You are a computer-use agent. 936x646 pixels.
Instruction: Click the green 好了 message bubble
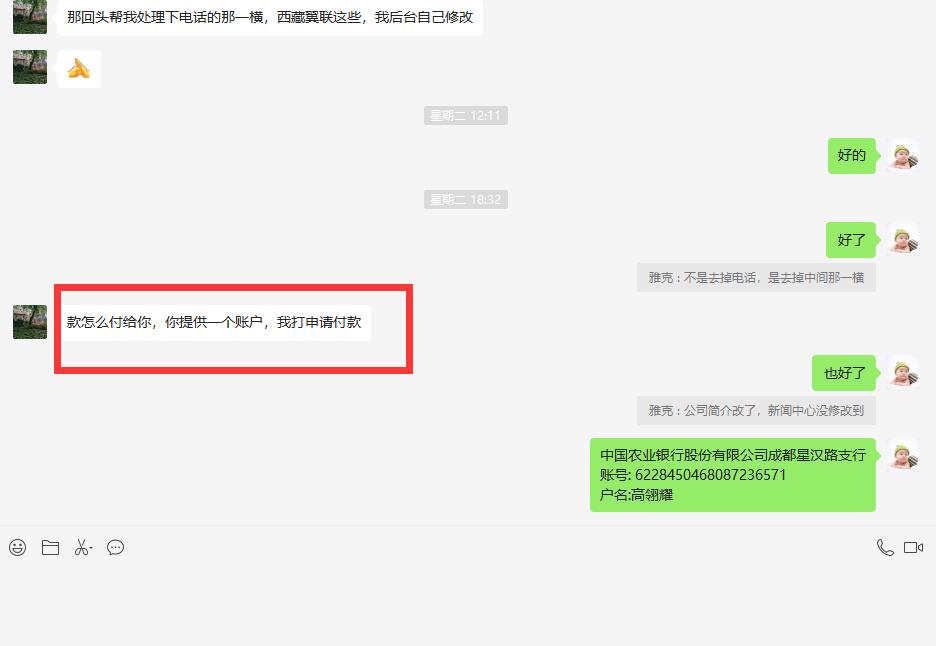click(851, 240)
